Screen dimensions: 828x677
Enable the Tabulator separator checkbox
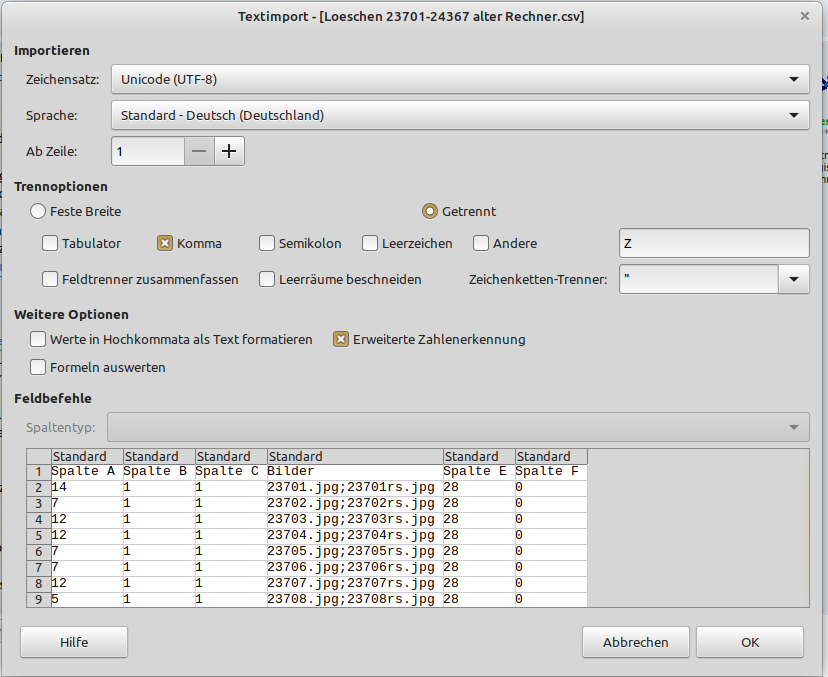pos(50,243)
